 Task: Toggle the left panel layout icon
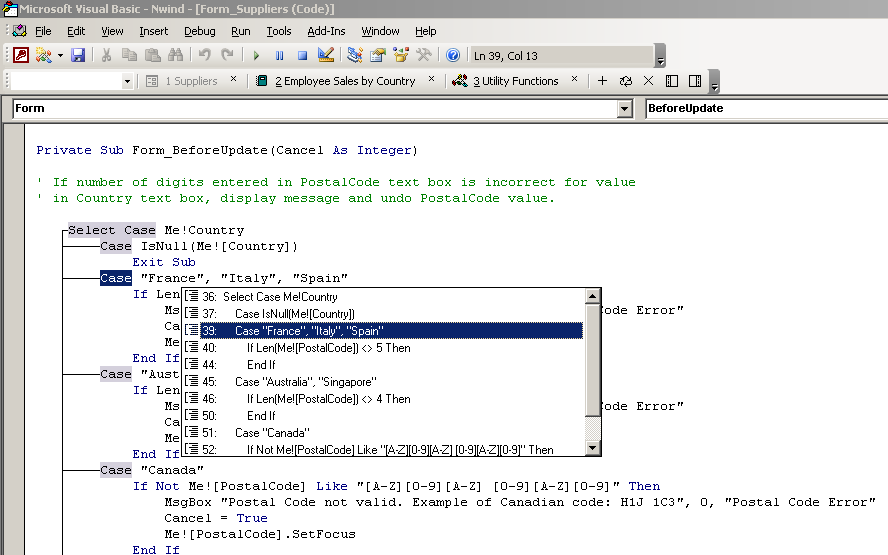pyautogui.click(x=672, y=81)
